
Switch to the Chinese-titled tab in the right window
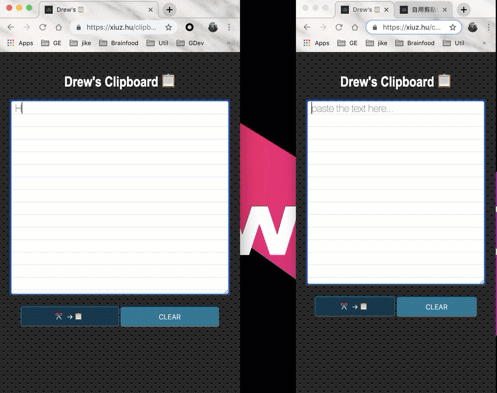(423, 10)
